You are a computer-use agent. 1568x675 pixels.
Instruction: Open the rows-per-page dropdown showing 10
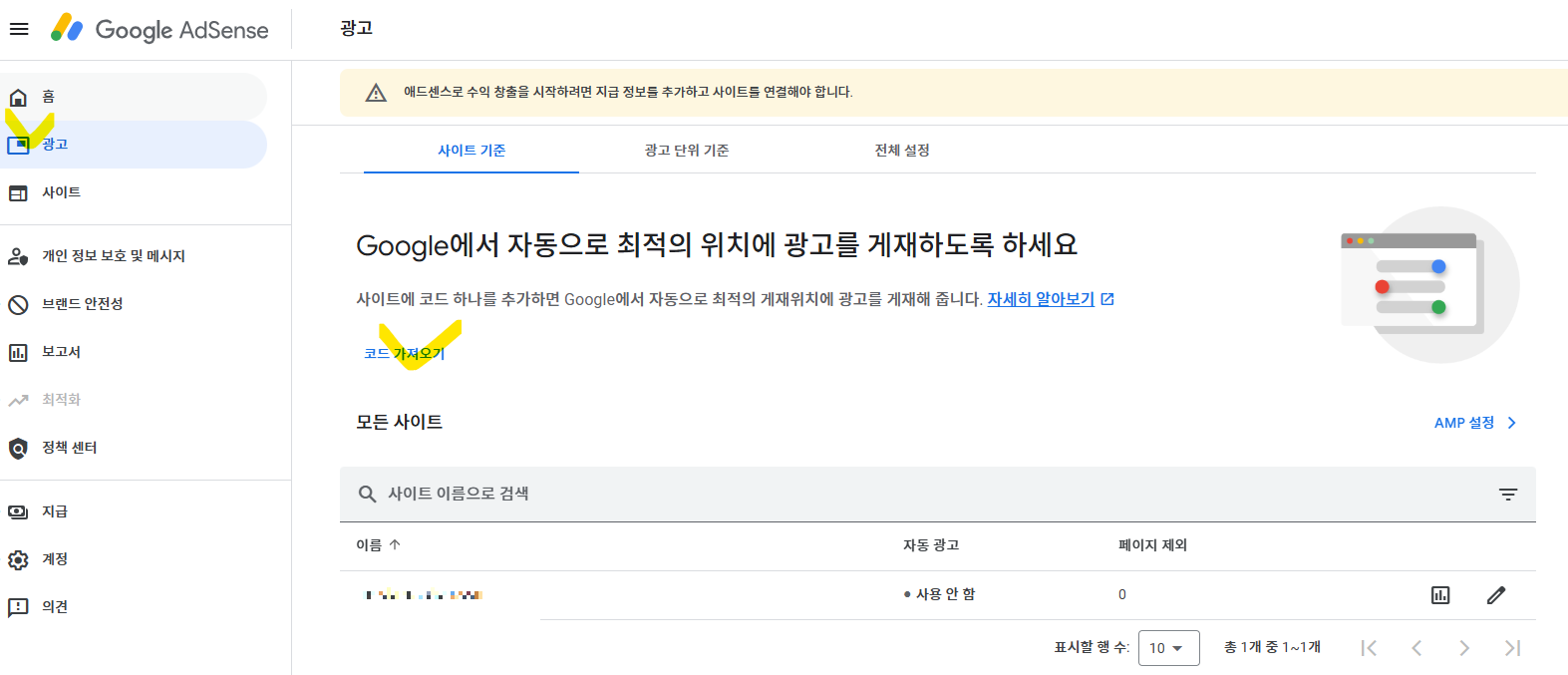(1168, 648)
